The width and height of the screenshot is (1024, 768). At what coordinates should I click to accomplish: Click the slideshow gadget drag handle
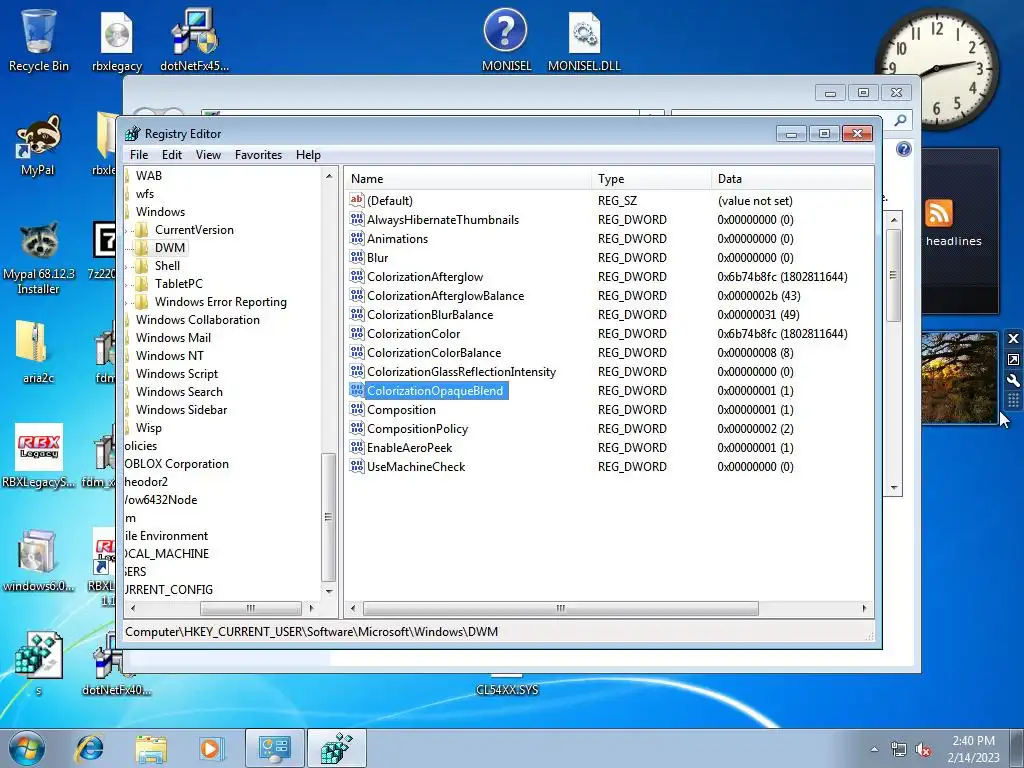(x=1013, y=400)
